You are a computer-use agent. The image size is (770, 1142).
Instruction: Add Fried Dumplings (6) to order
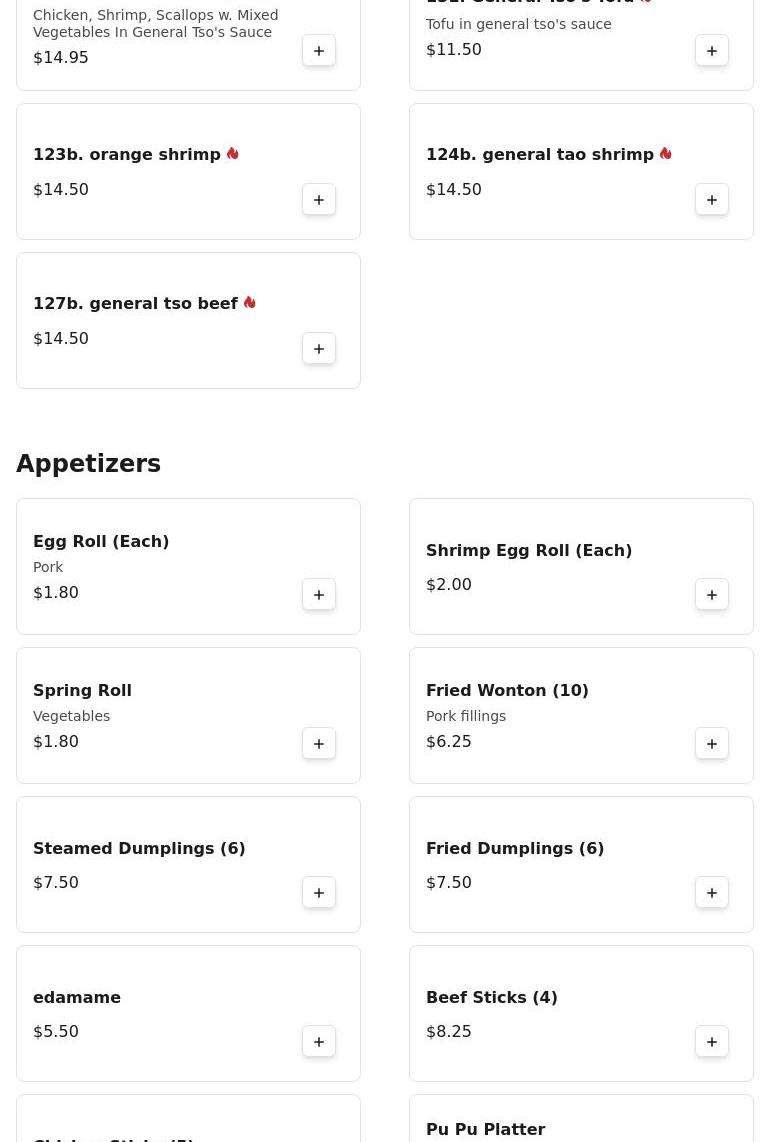712,893
